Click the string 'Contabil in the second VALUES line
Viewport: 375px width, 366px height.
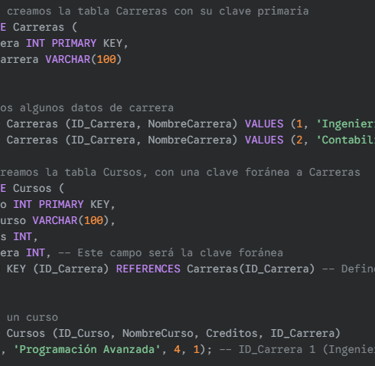[345, 140]
